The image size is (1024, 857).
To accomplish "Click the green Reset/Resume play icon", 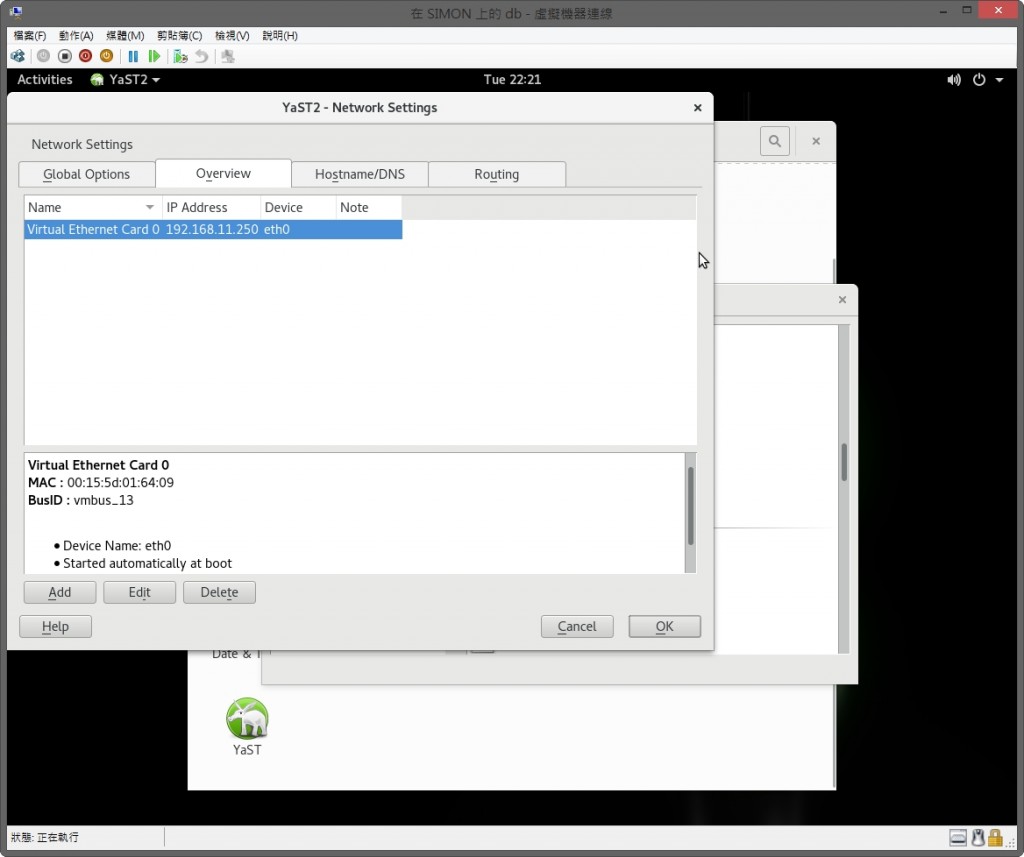I will pyautogui.click(x=154, y=56).
